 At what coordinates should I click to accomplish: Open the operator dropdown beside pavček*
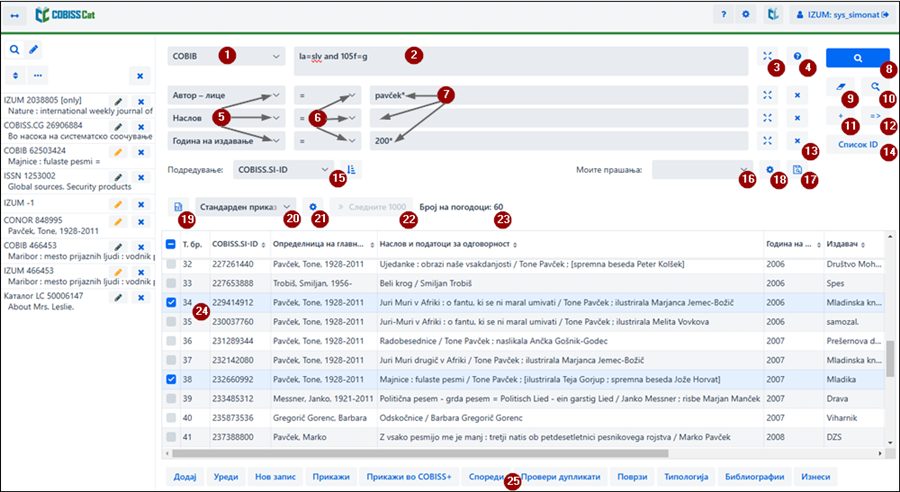click(328, 95)
